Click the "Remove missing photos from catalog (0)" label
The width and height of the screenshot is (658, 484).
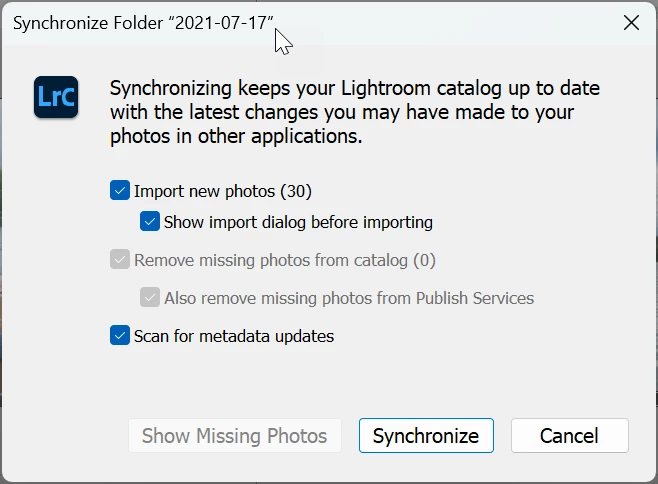(285, 260)
